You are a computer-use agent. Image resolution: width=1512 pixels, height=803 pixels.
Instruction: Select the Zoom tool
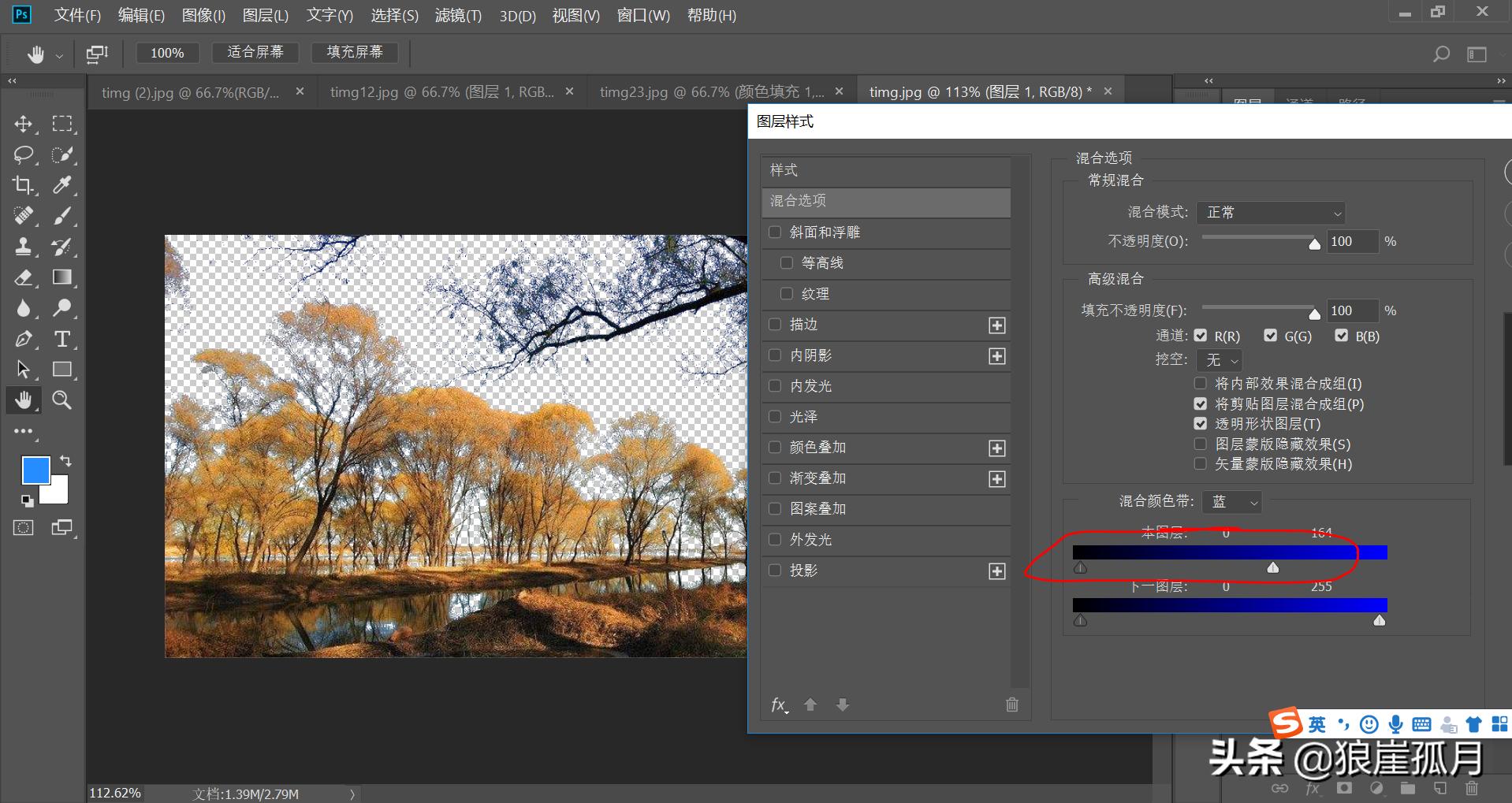point(62,400)
